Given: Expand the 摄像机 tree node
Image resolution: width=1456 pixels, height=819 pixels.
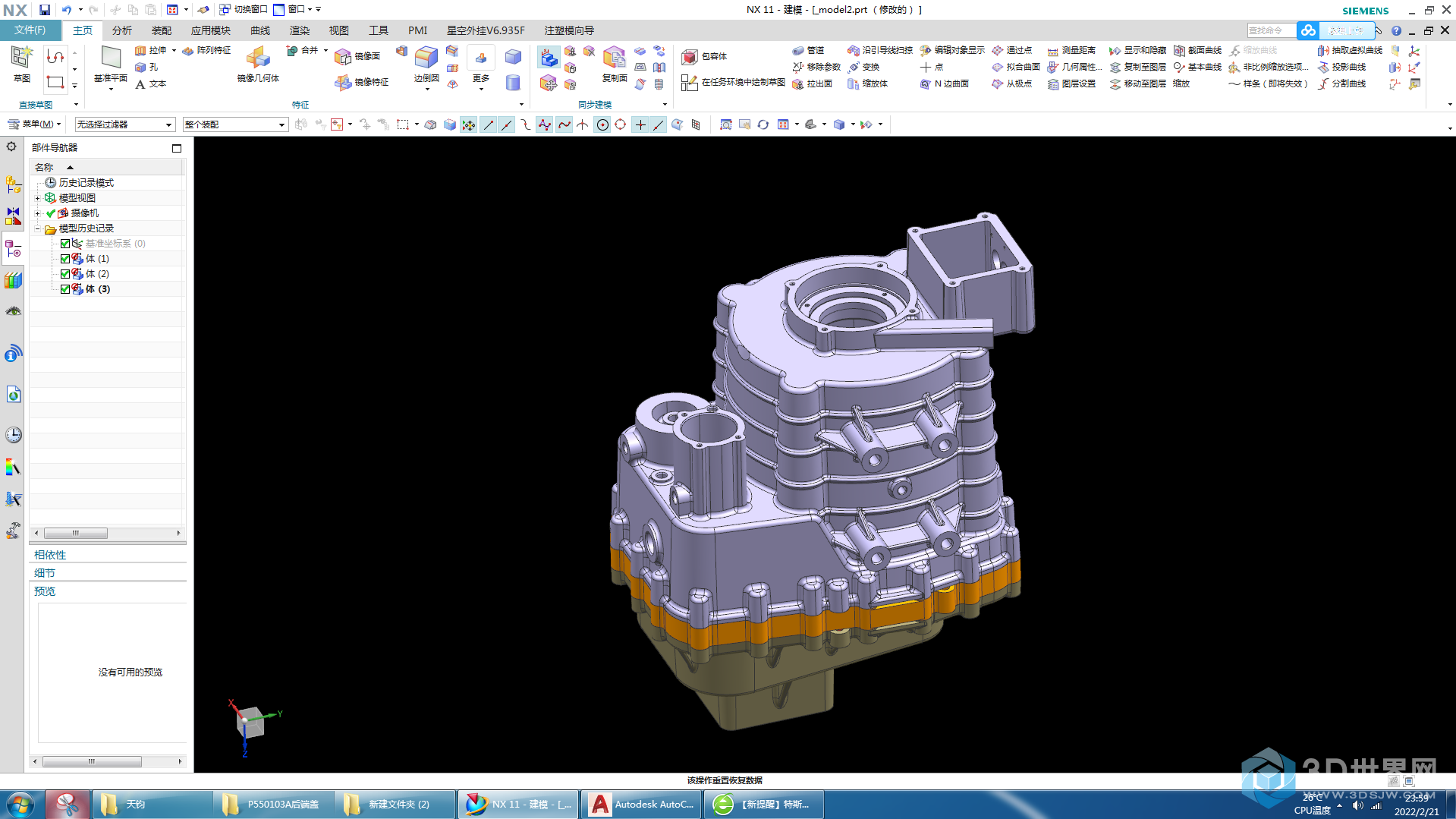Looking at the screenshot, I should (x=37, y=213).
